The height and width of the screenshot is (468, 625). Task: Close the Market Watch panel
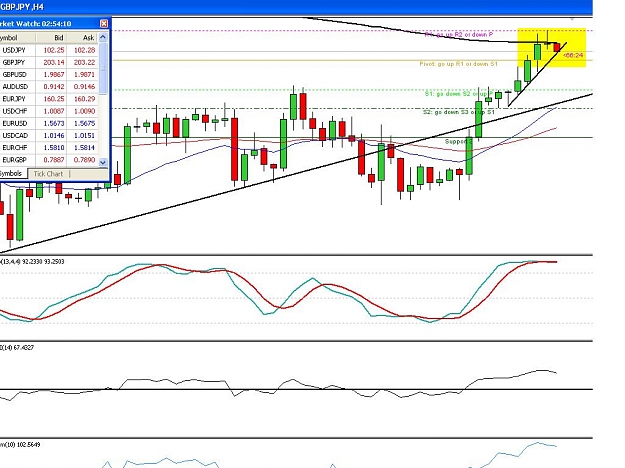tap(104, 24)
